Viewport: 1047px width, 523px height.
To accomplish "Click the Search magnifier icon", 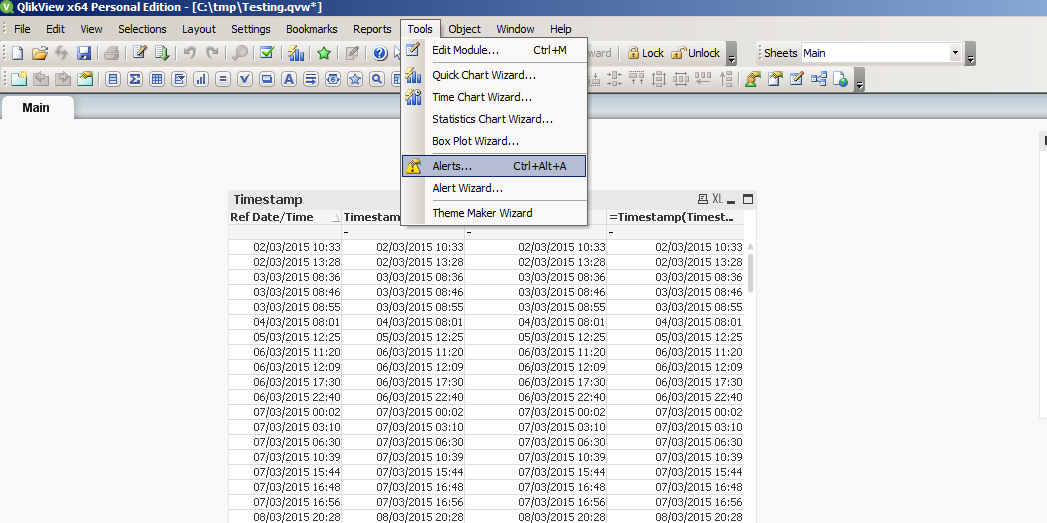I will click(240, 53).
